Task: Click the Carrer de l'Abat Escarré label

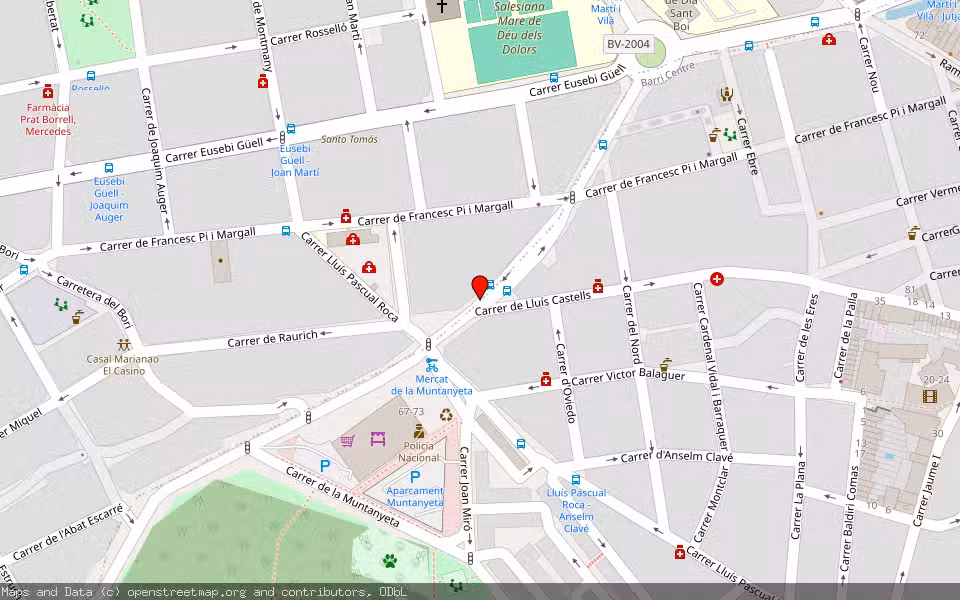Action: [x=68, y=532]
